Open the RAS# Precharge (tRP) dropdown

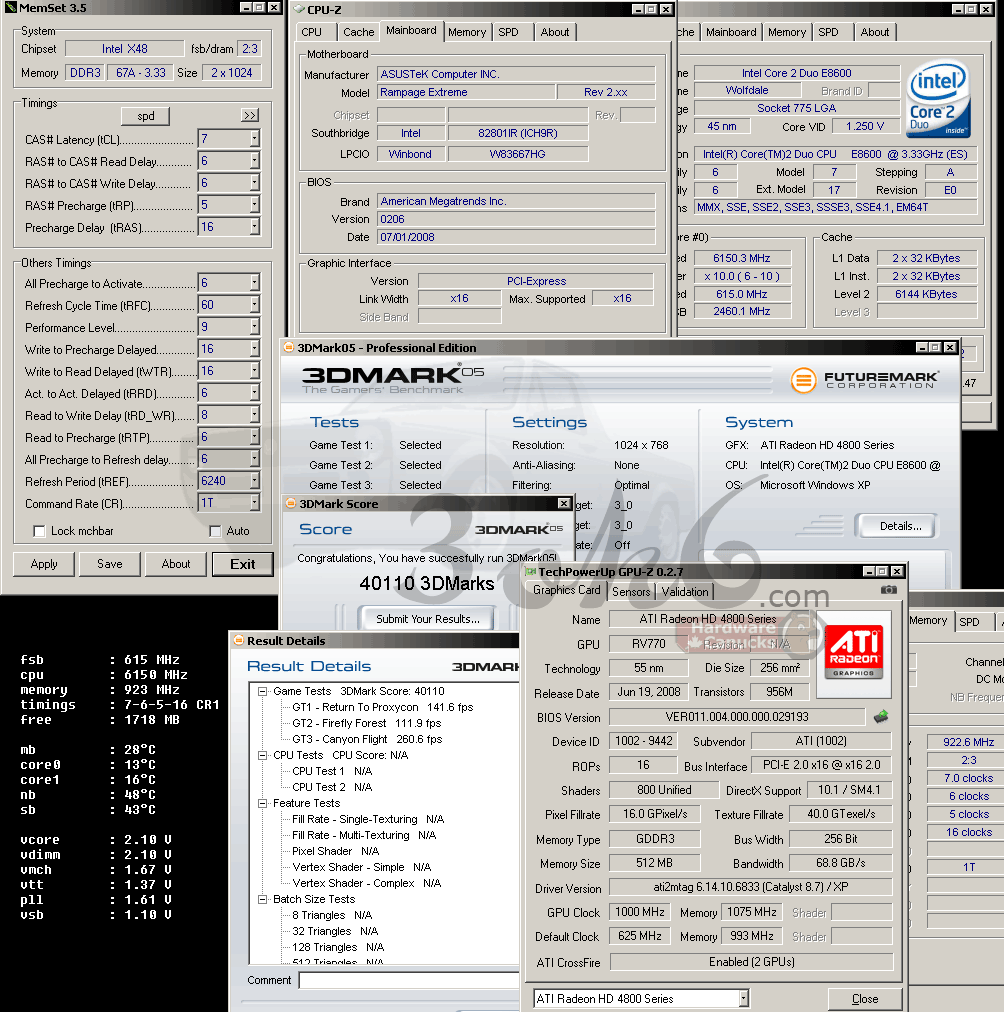[254, 205]
